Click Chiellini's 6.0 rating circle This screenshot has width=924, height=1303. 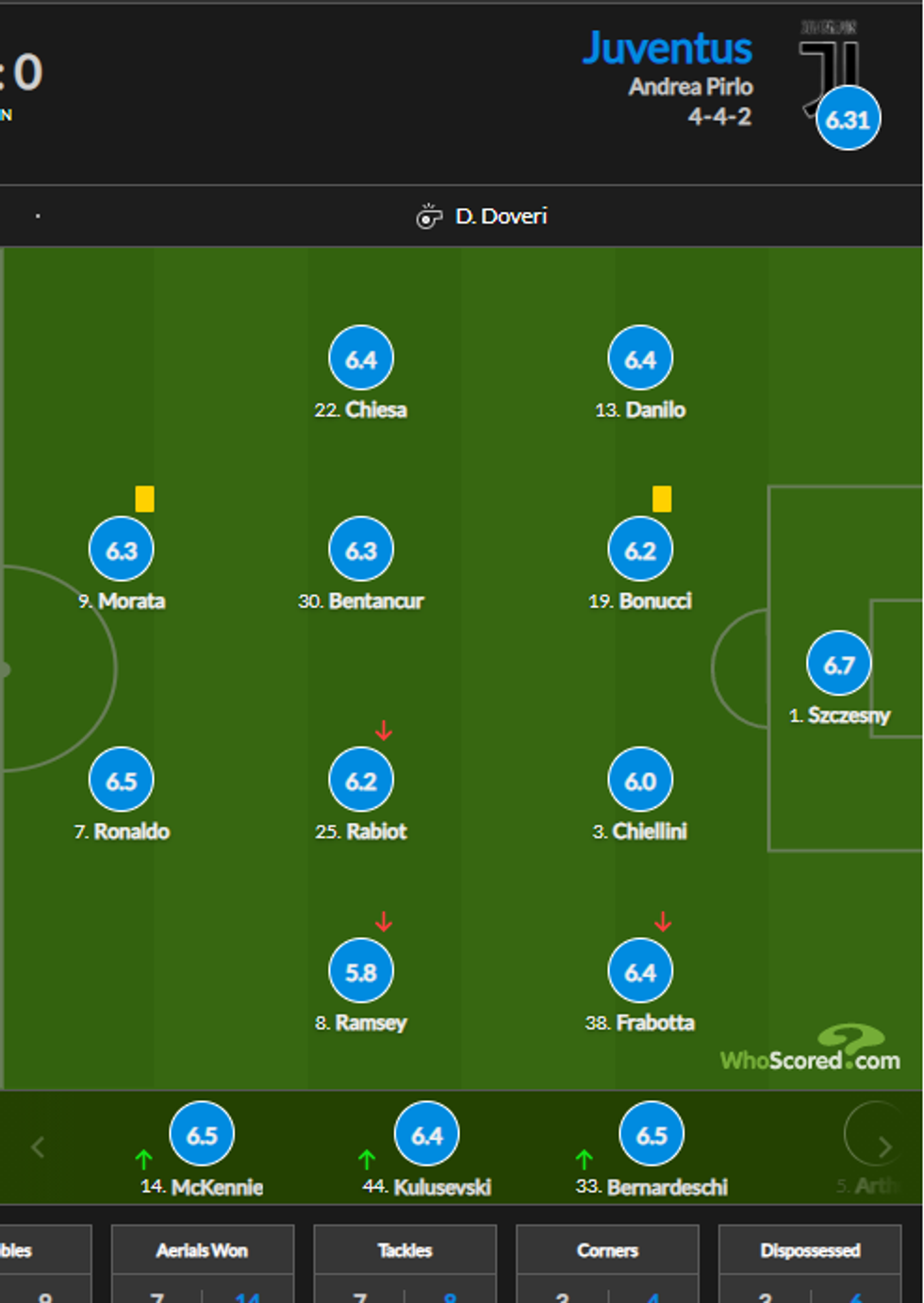coord(640,781)
